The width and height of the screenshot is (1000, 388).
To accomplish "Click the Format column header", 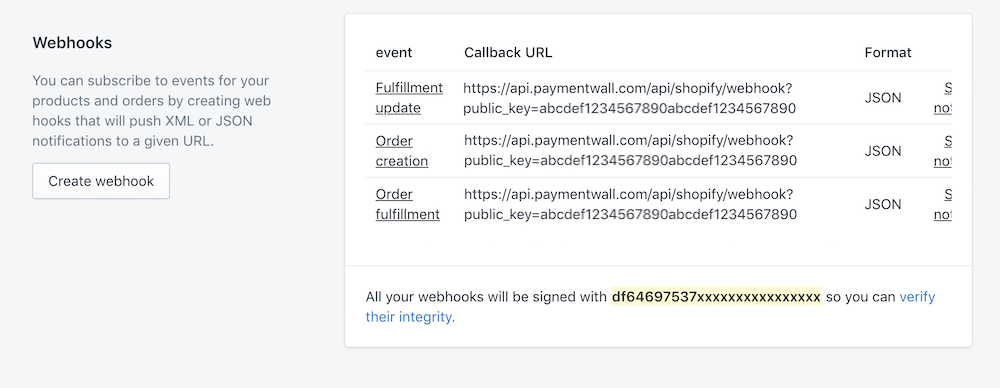I will point(888,52).
